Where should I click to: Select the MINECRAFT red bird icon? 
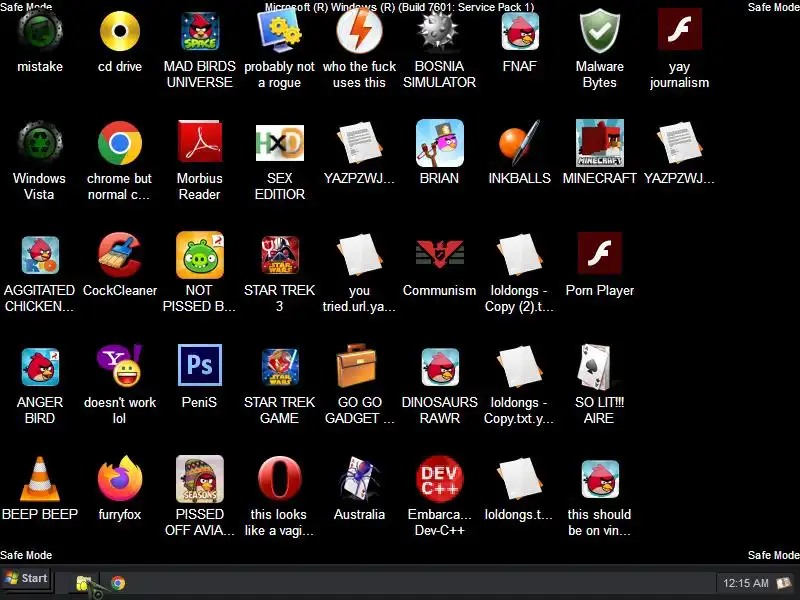(599, 143)
